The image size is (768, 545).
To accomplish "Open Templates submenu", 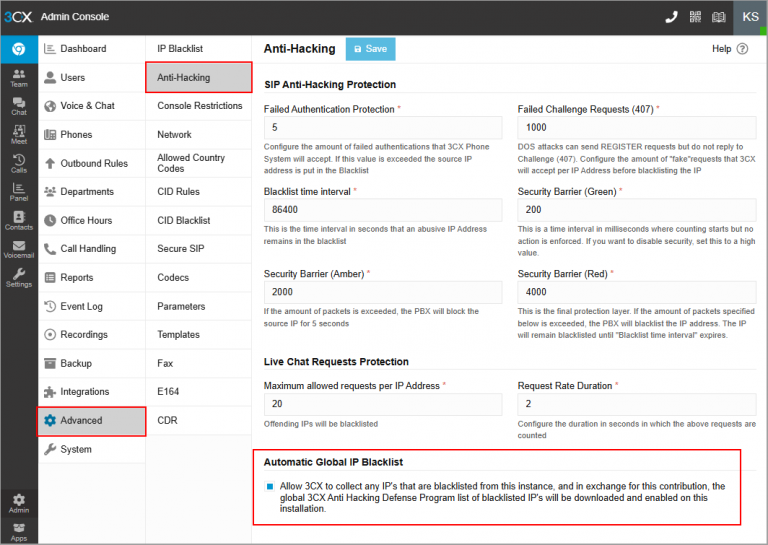I will (x=198, y=335).
